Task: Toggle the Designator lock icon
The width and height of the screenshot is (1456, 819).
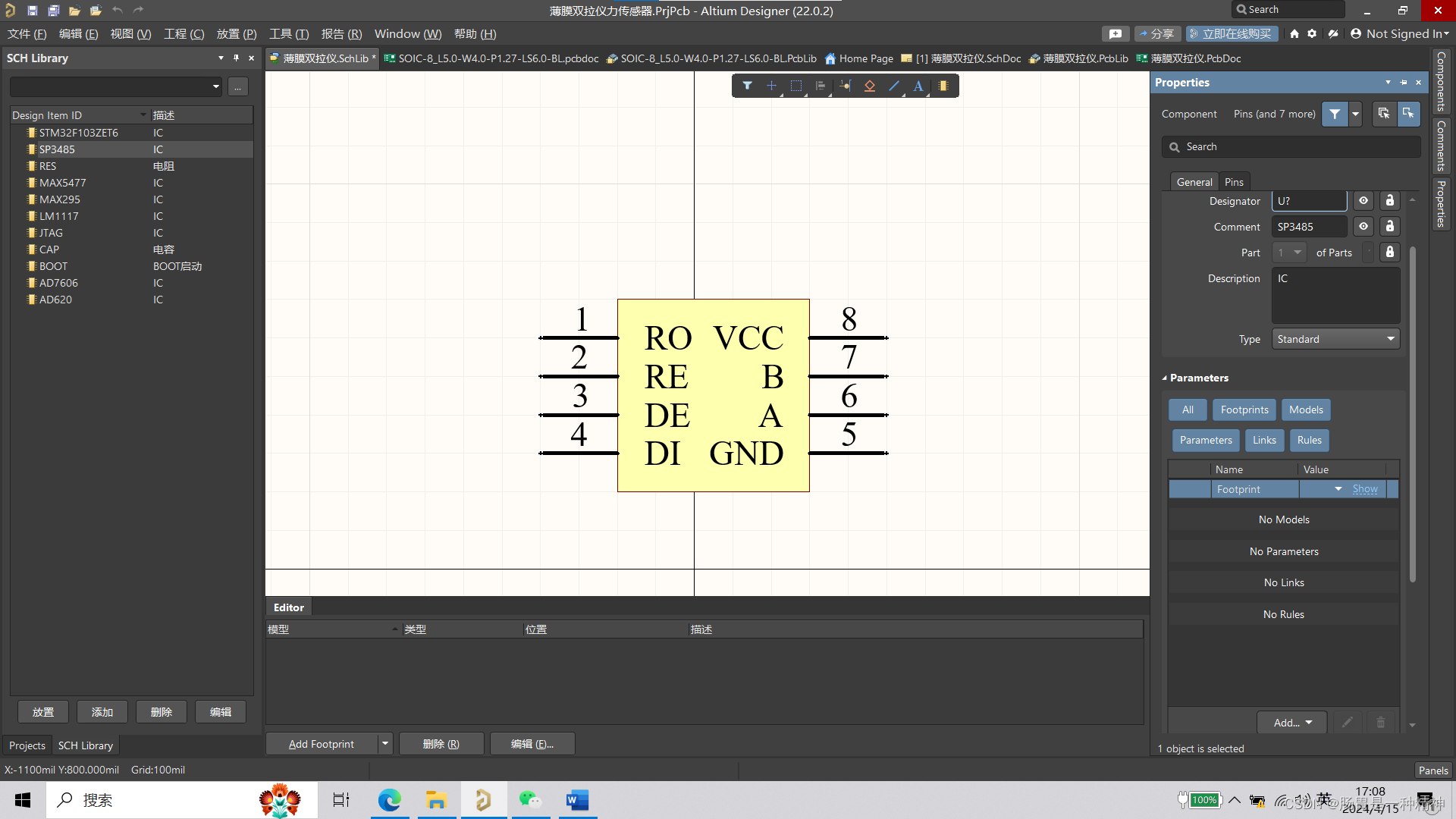Action: point(1389,201)
